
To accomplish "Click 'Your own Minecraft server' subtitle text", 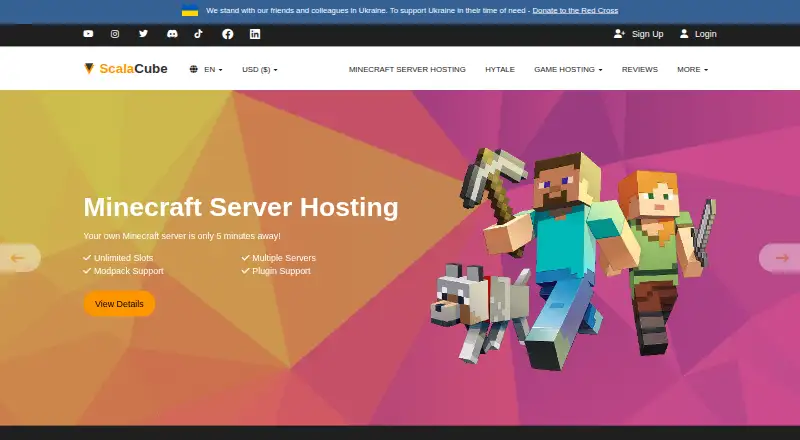I will coord(182,236).
